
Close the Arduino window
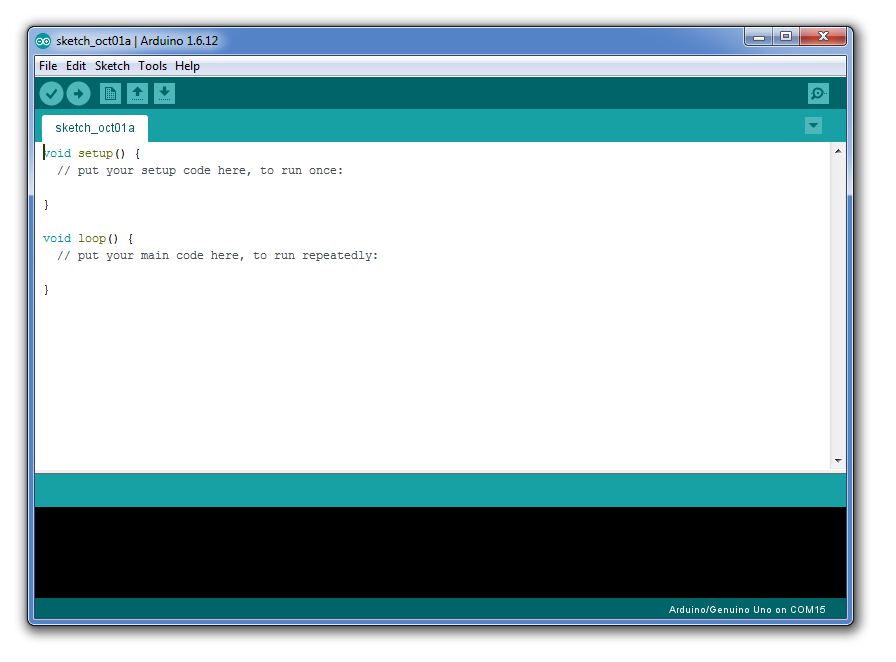pyautogui.click(x=823, y=37)
